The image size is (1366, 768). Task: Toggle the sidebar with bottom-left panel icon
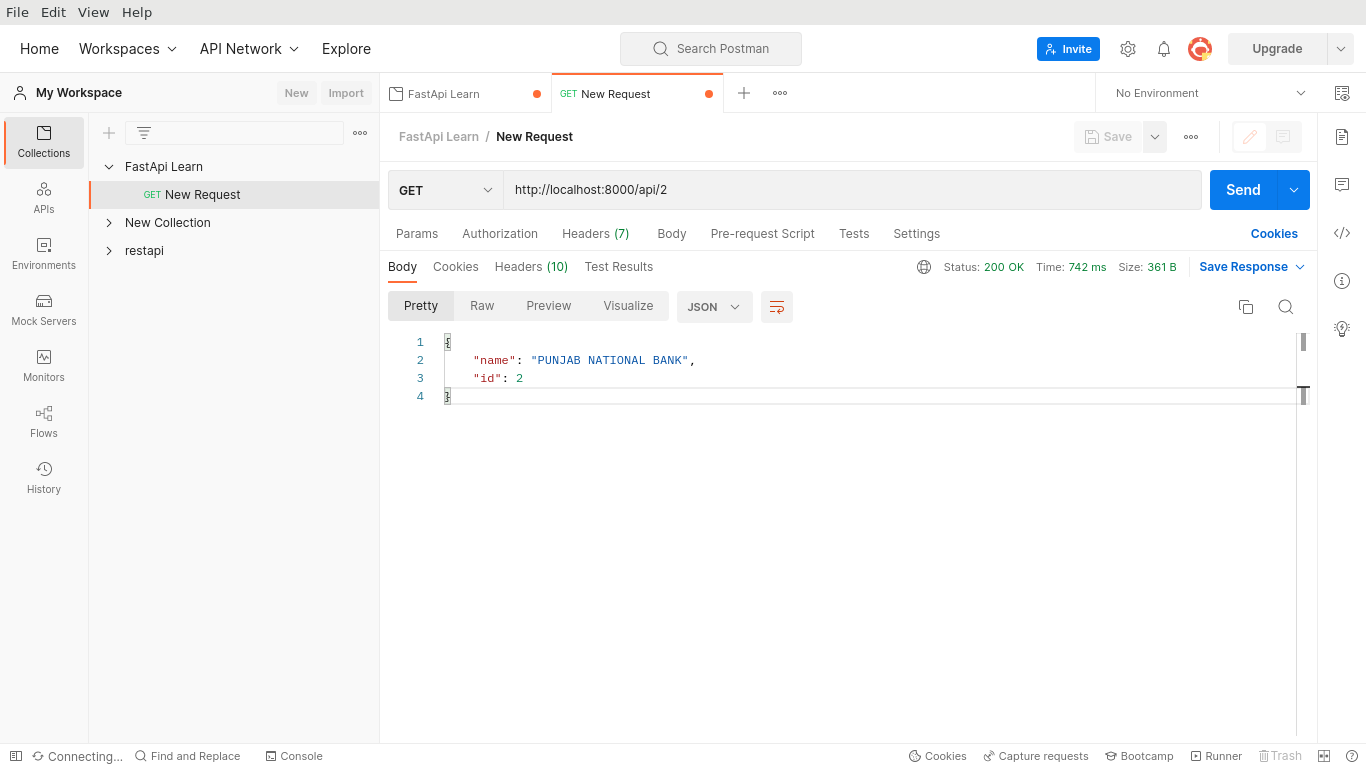pyautogui.click(x=16, y=756)
